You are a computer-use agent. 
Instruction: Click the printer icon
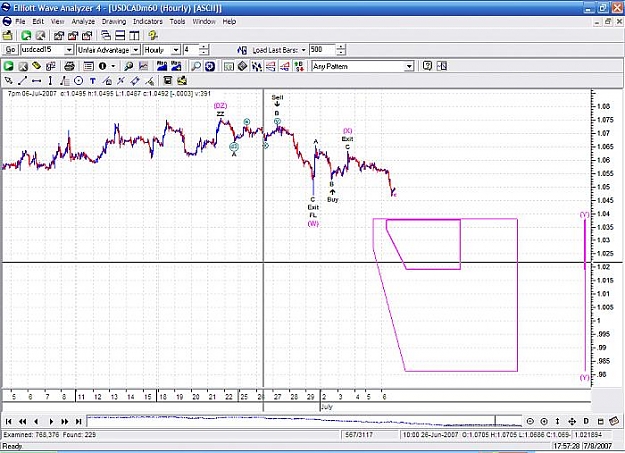[x=69, y=66]
